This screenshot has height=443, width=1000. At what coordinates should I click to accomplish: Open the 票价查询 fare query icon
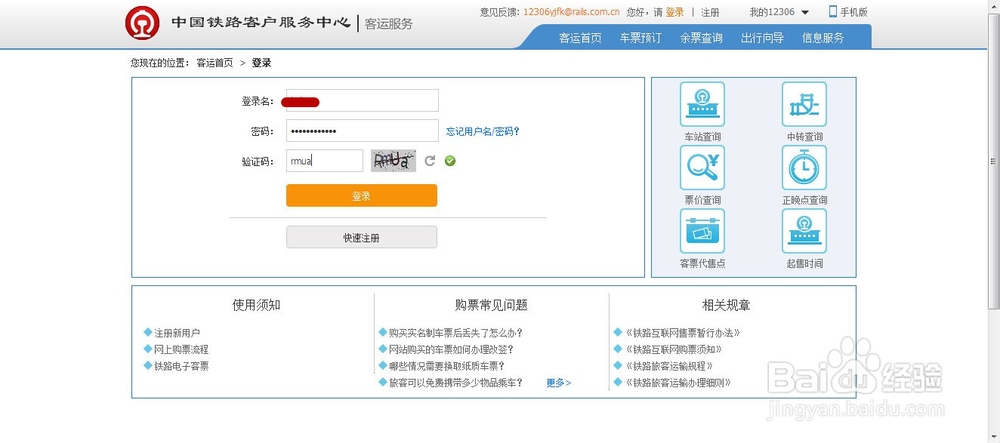coord(702,168)
